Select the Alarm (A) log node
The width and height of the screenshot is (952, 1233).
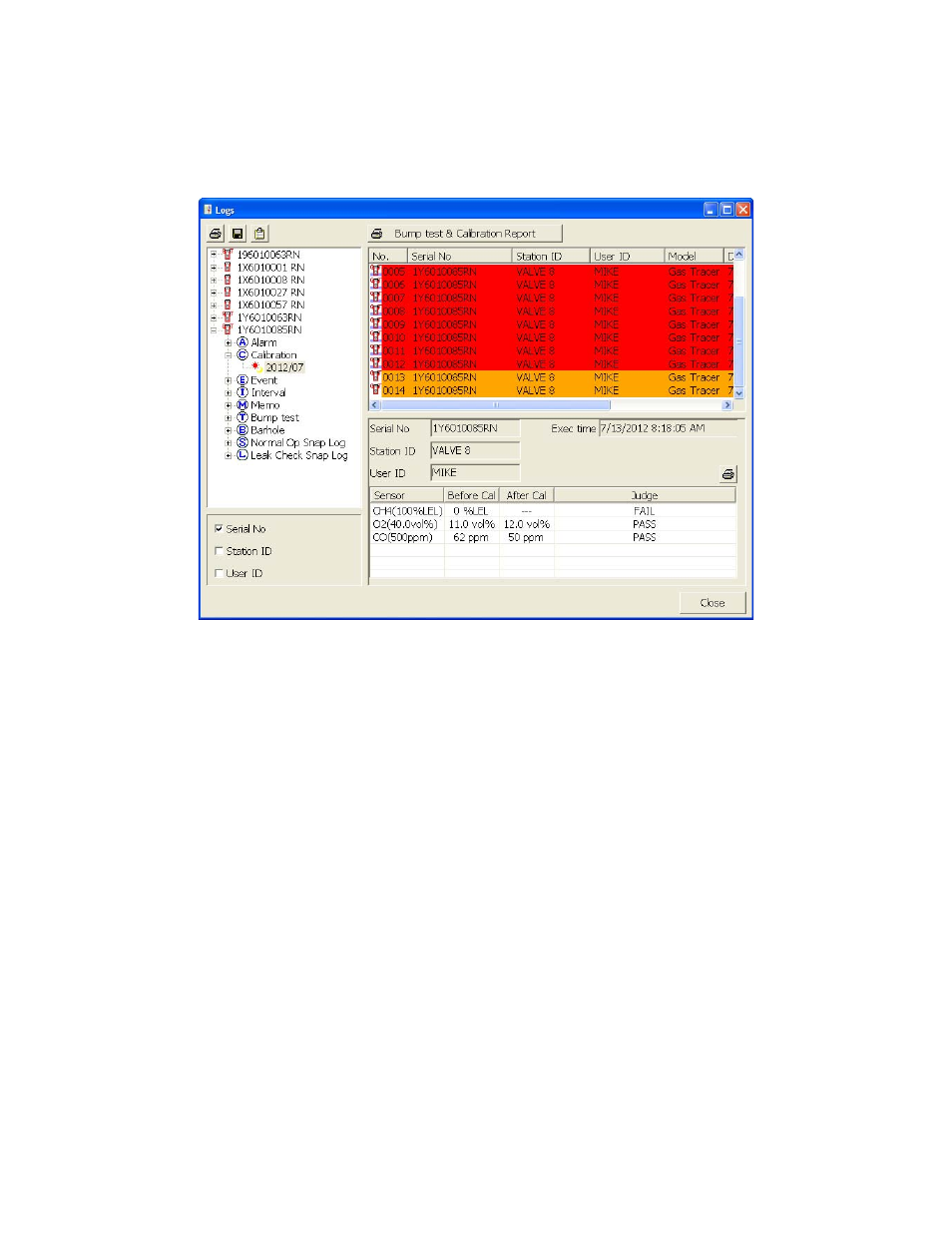(263, 342)
